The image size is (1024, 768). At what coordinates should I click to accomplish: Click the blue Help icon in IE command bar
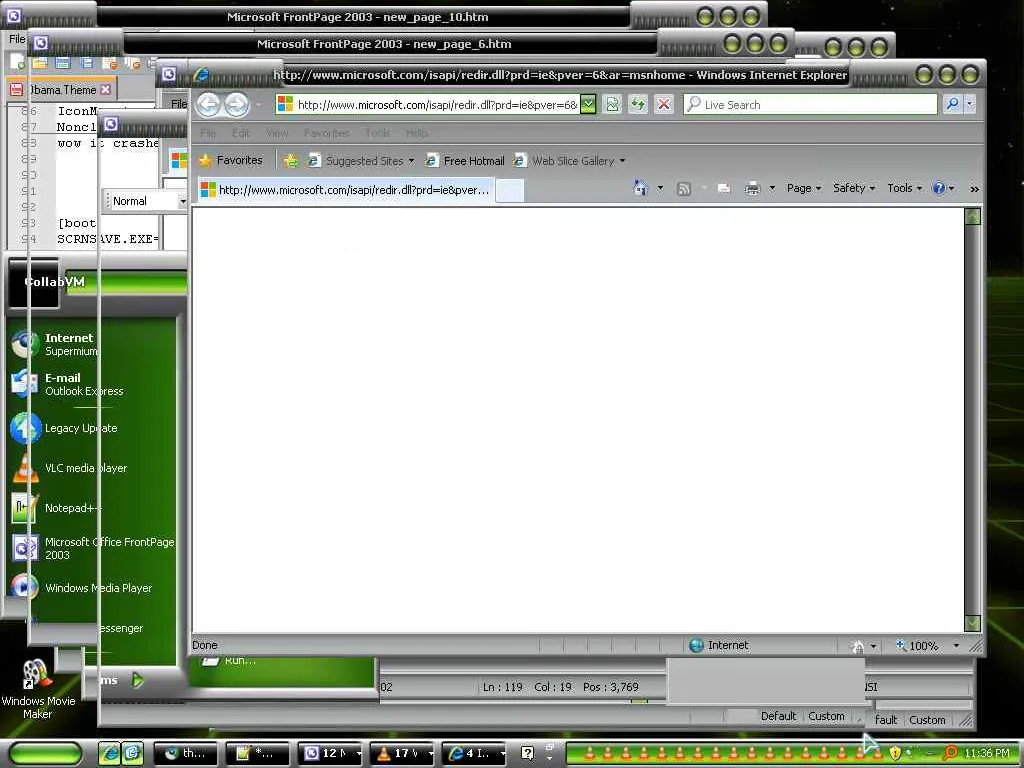pos(939,188)
